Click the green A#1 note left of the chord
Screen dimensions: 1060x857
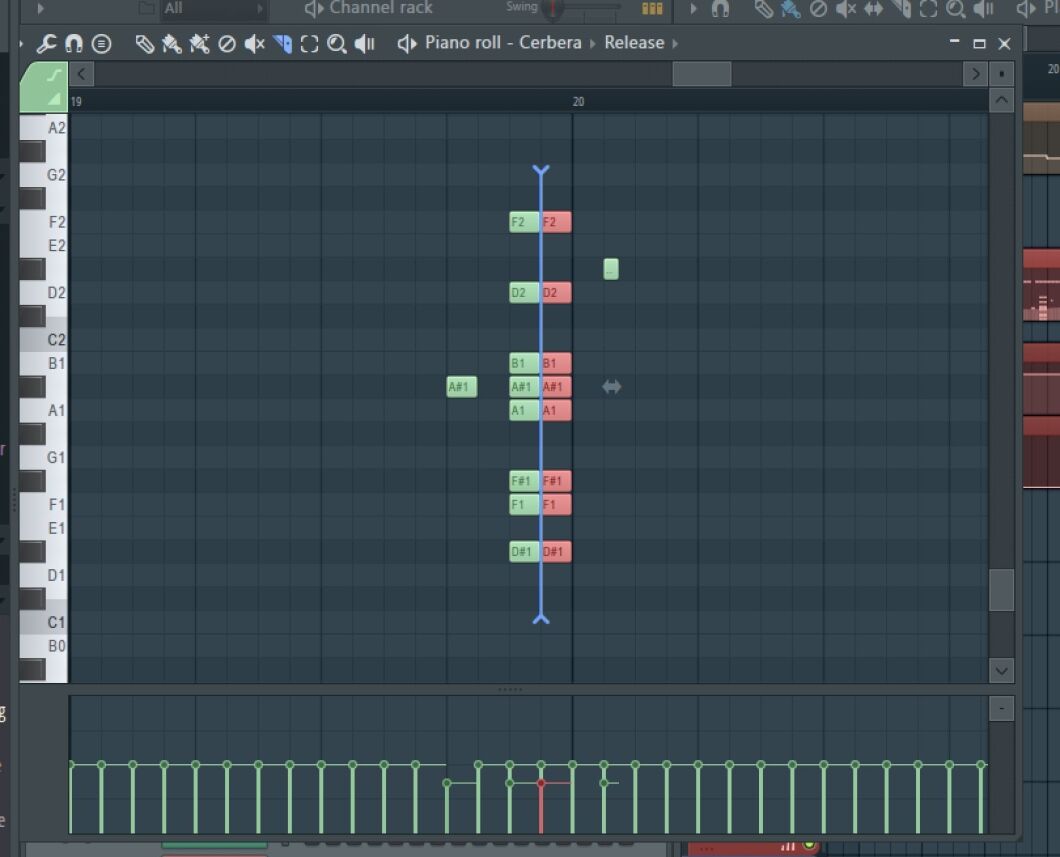(x=461, y=387)
